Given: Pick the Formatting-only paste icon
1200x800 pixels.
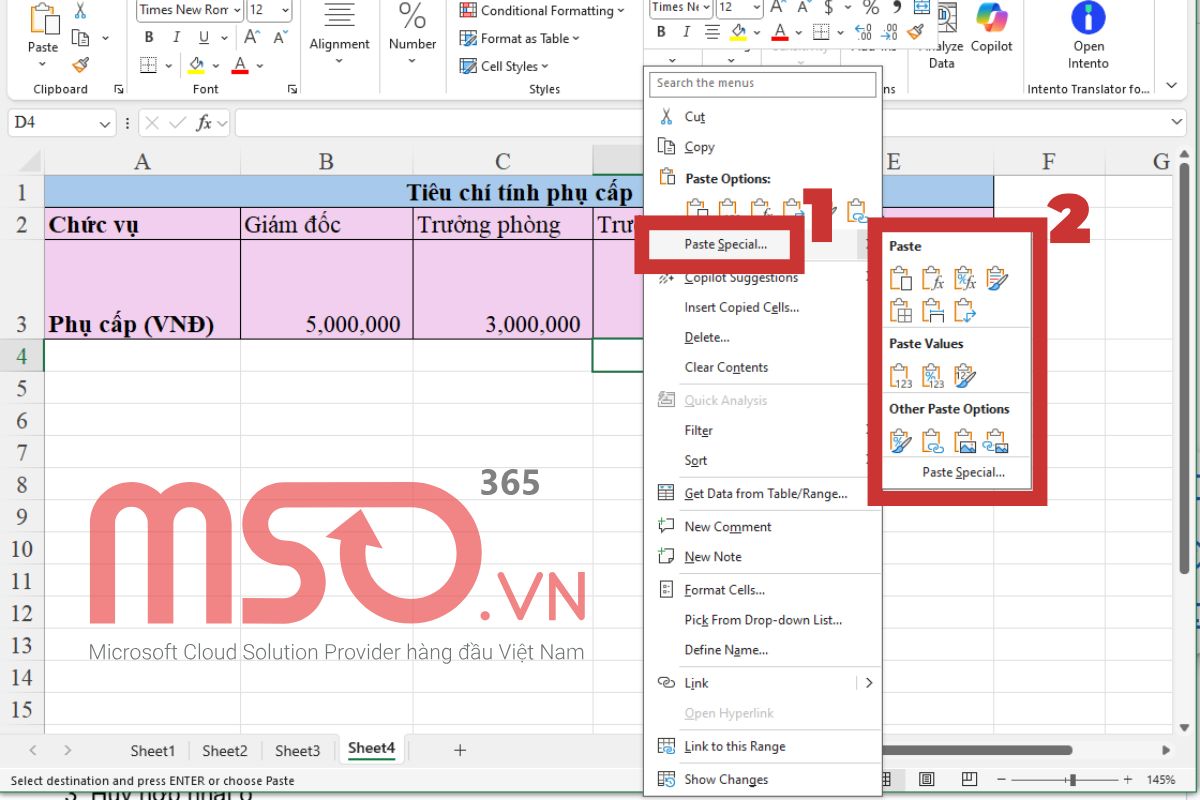Looking at the screenshot, I should (x=901, y=441).
